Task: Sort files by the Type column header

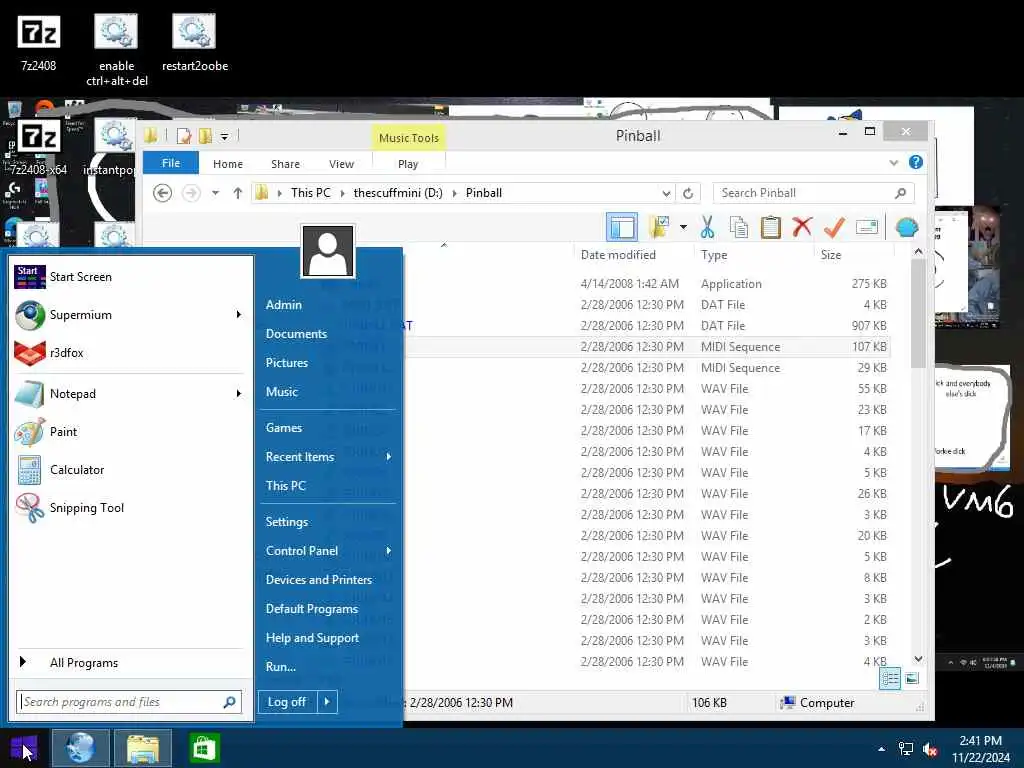Action: click(714, 255)
